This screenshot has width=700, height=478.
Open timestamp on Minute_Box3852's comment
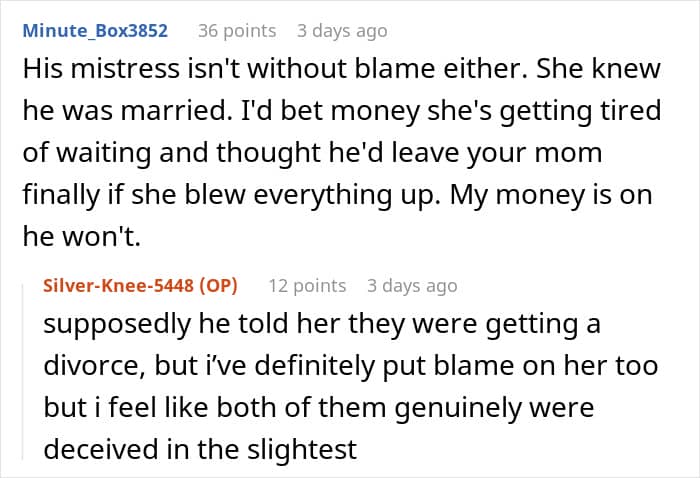coord(340,31)
